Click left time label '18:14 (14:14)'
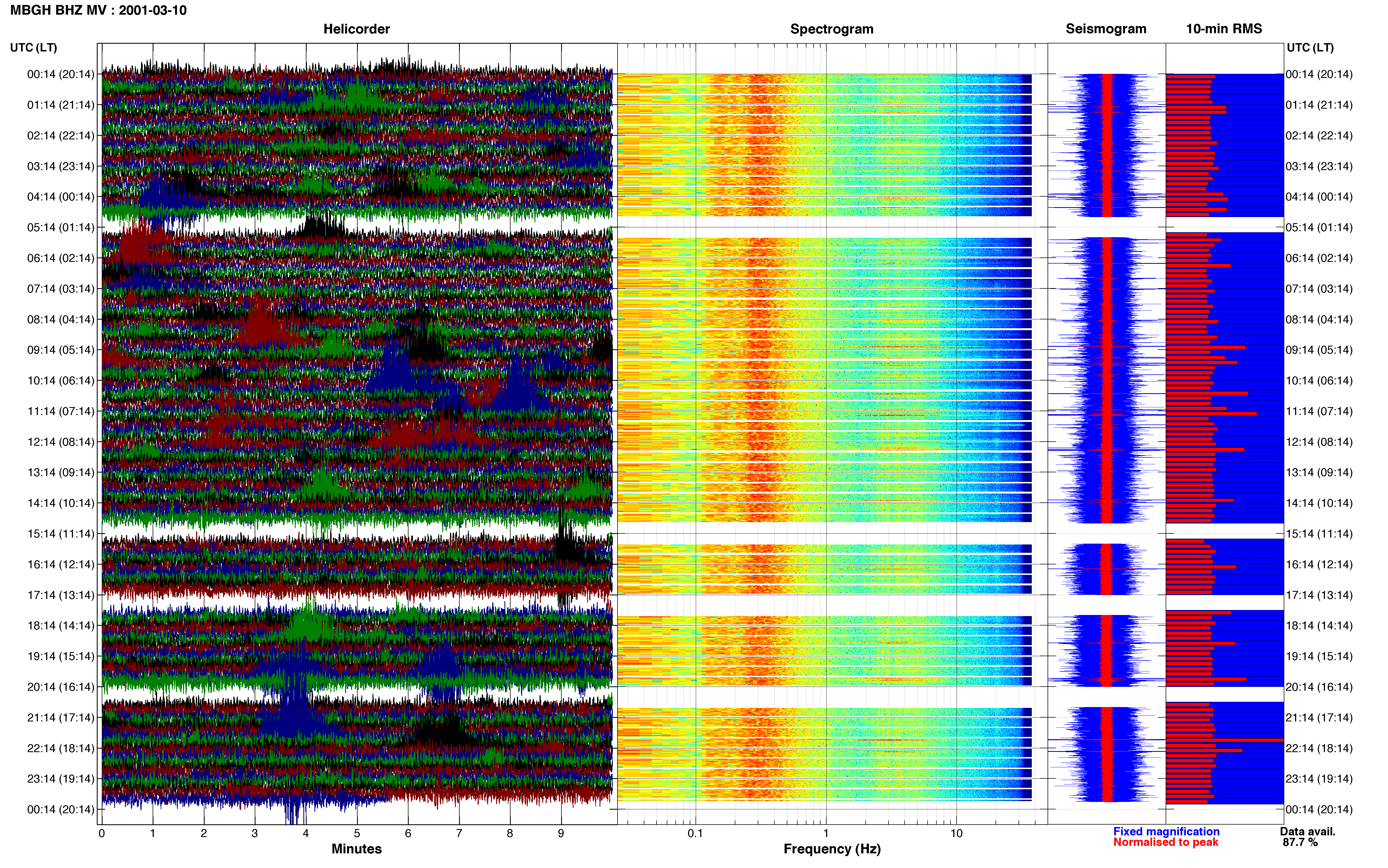 [x=61, y=626]
